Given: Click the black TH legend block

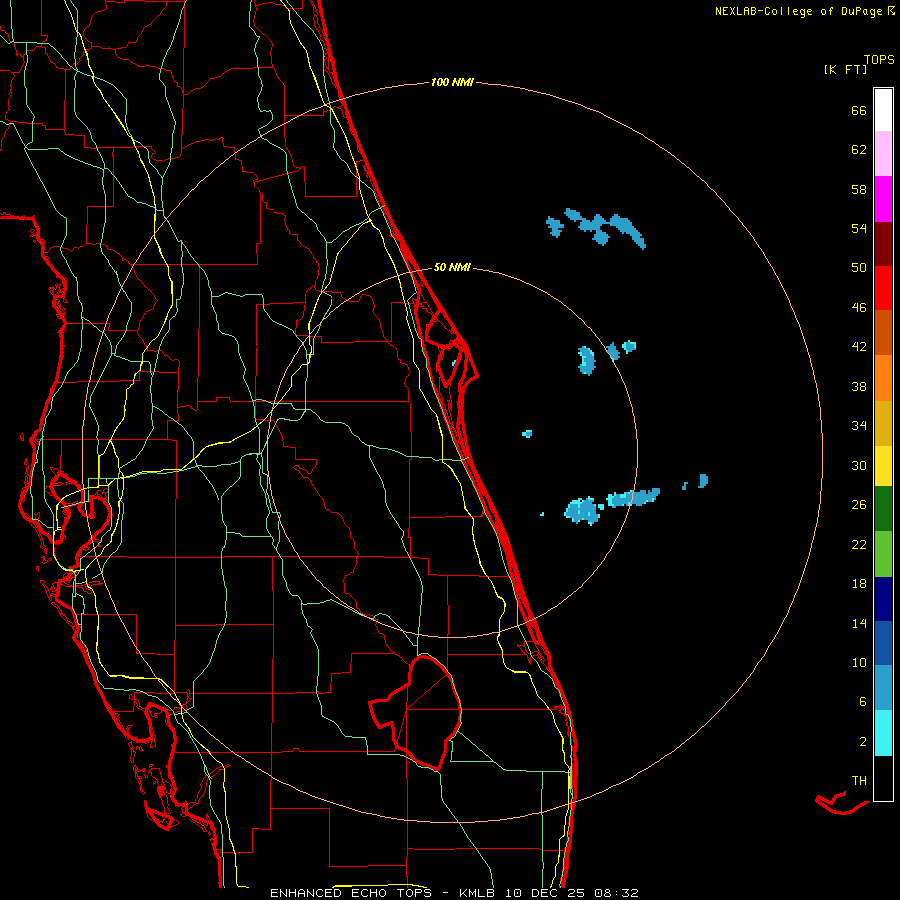Looking at the screenshot, I should click(x=883, y=778).
